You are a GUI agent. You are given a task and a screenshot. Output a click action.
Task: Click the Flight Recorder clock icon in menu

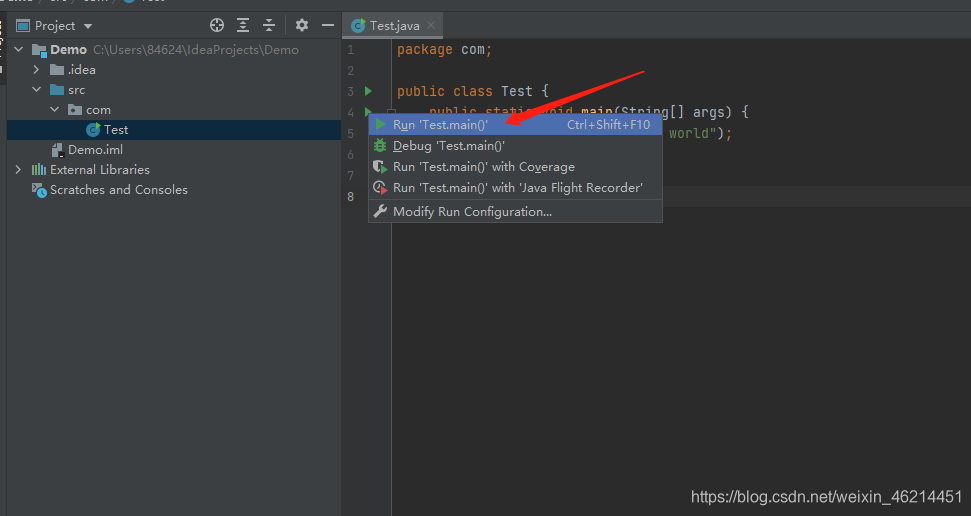coord(380,188)
